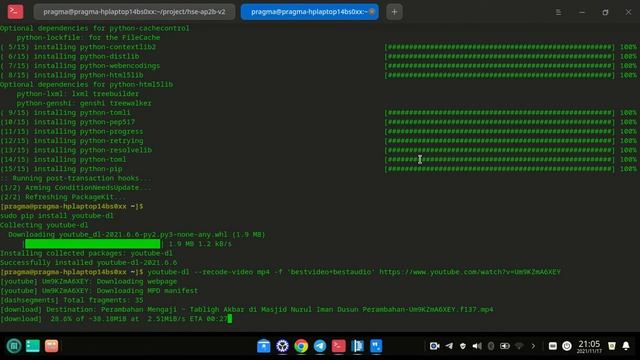Click 'Optional dependencies for python-html5lib' line

point(87,84)
